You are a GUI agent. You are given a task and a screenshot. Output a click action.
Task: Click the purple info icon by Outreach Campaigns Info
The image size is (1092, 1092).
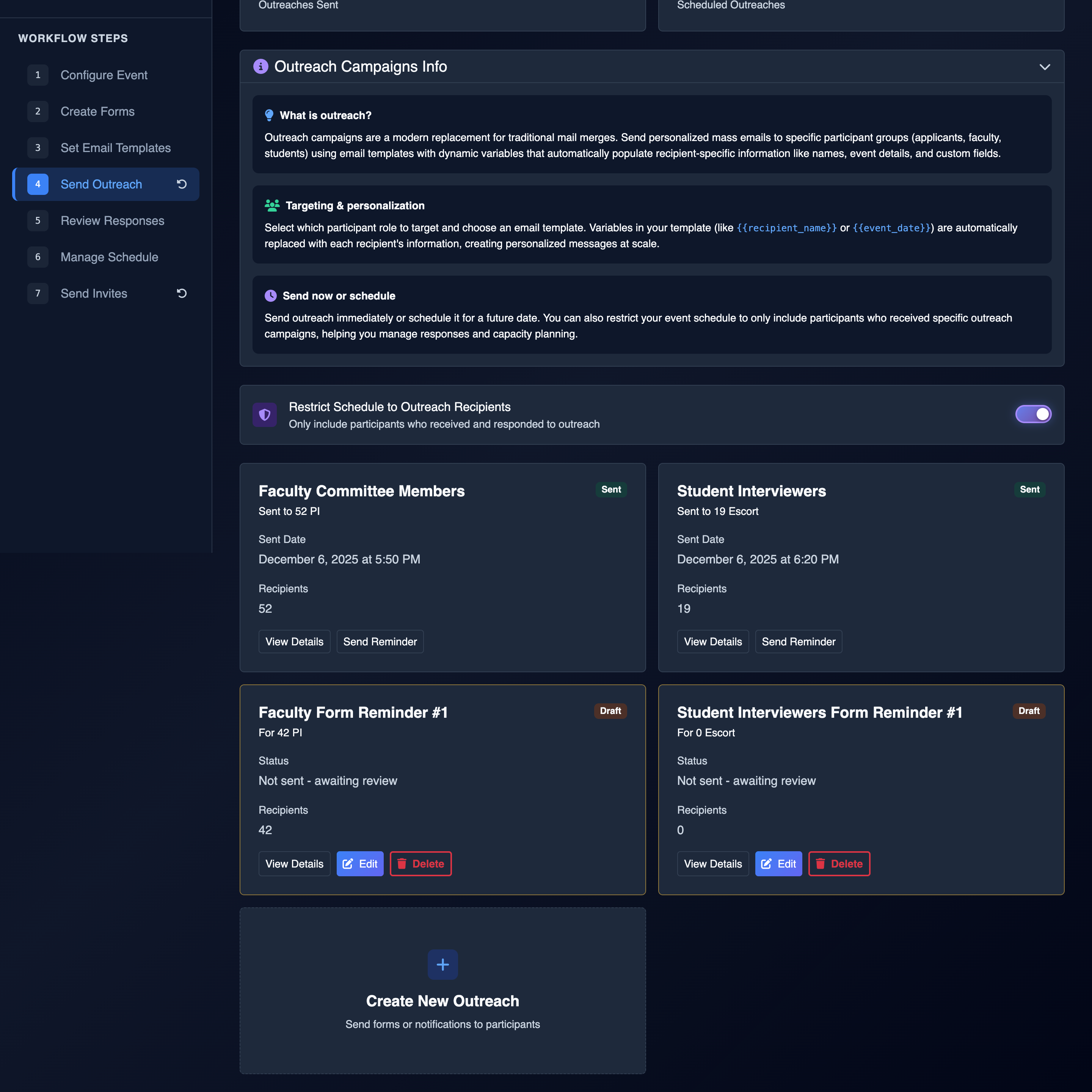click(x=260, y=67)
